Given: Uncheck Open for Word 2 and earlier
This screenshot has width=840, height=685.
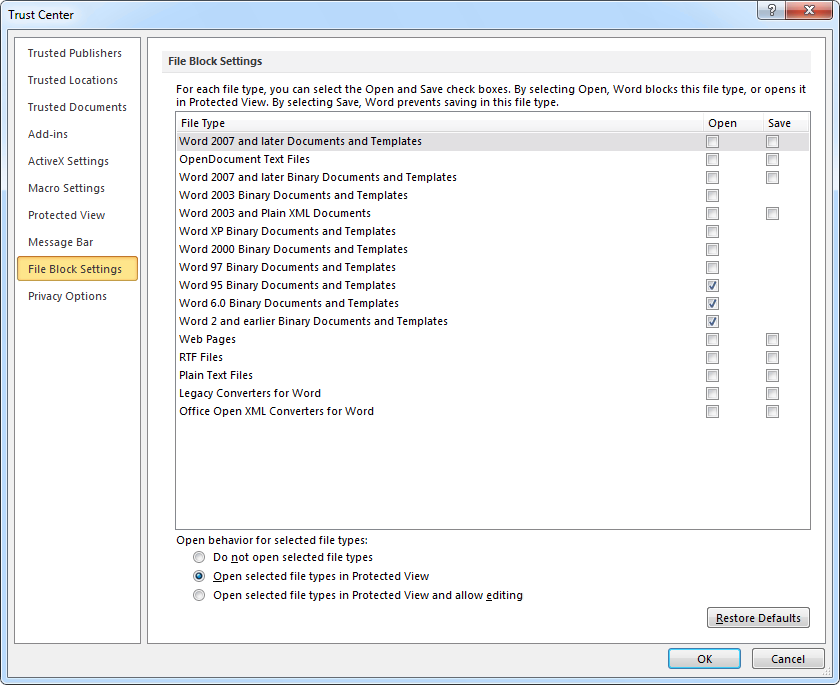Looking at the screenshot, I should (712, 321).
